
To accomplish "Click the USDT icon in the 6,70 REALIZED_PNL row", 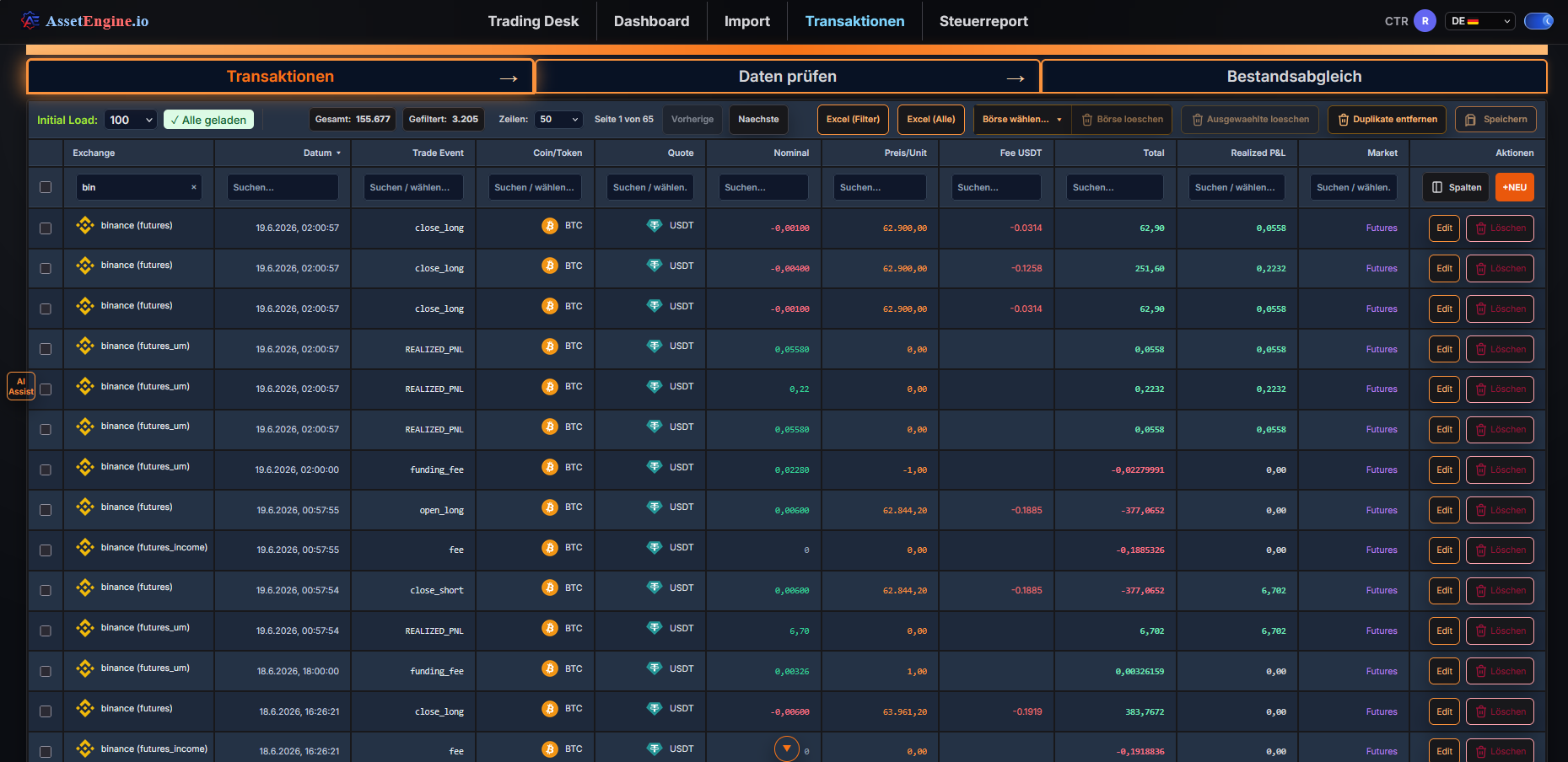I will coord(655,628).
